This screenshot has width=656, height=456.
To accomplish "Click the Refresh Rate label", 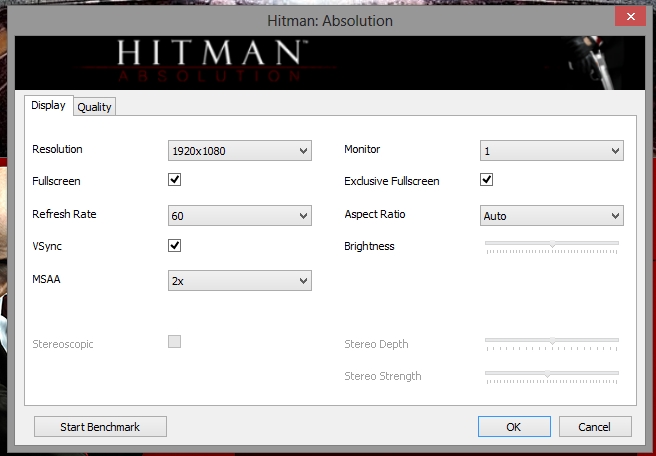I will tap(64, 214).
